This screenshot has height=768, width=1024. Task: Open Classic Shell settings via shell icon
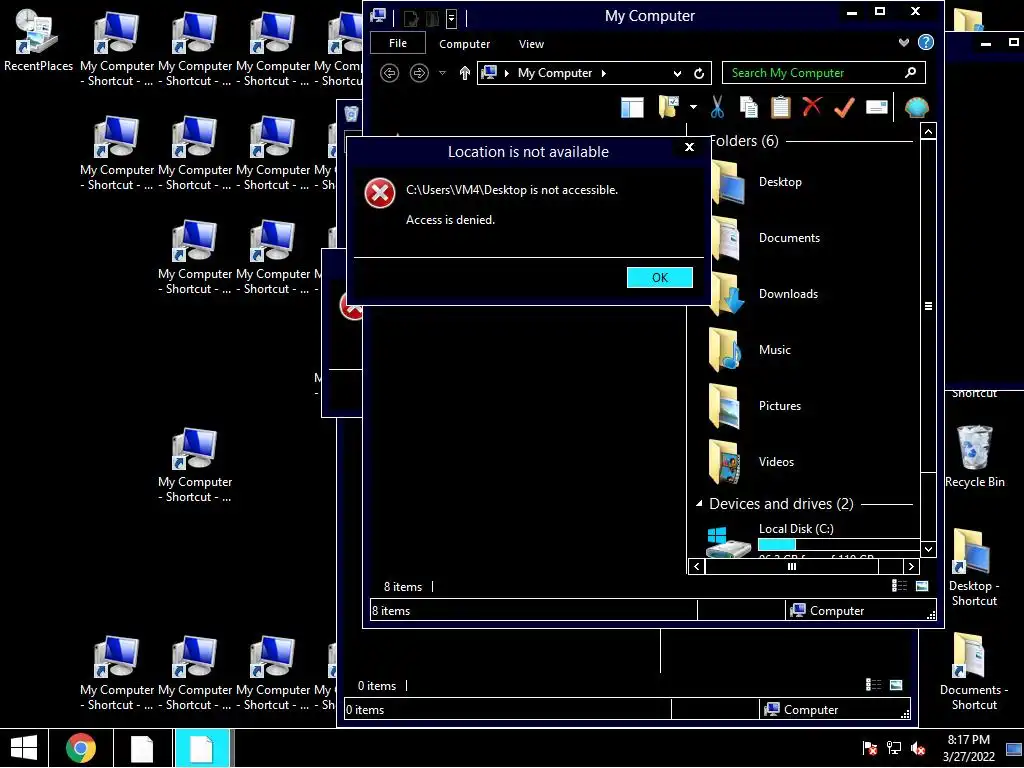[917, 107]
